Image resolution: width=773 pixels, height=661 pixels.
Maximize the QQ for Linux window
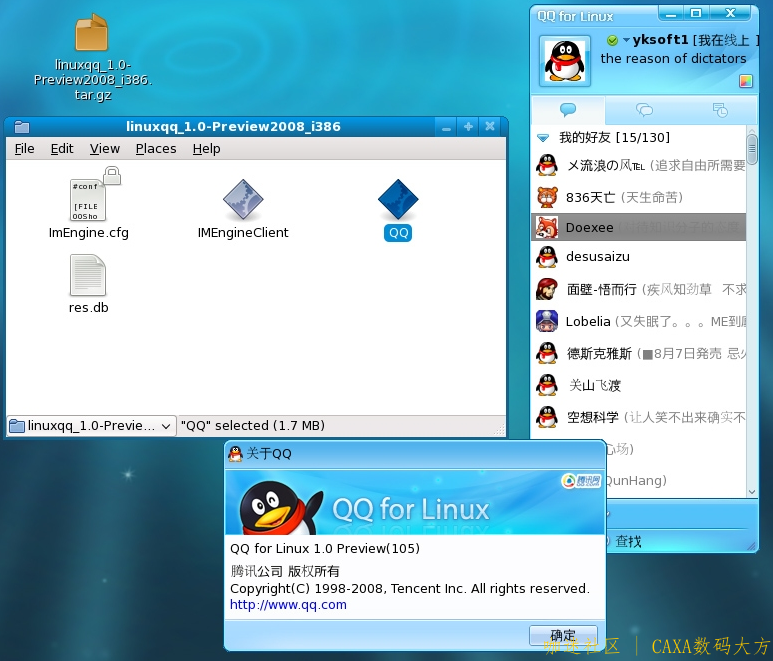tap(696, 14)
